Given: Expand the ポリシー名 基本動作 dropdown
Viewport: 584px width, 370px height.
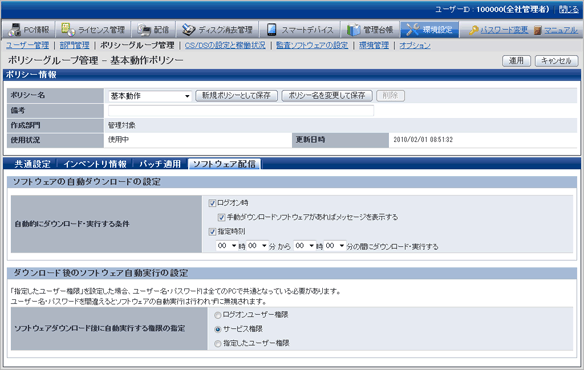Looking at the screenshot, I should 150,96.
